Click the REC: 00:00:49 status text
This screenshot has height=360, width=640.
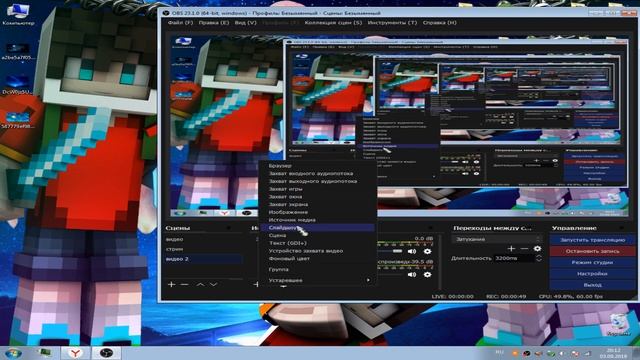506,297
